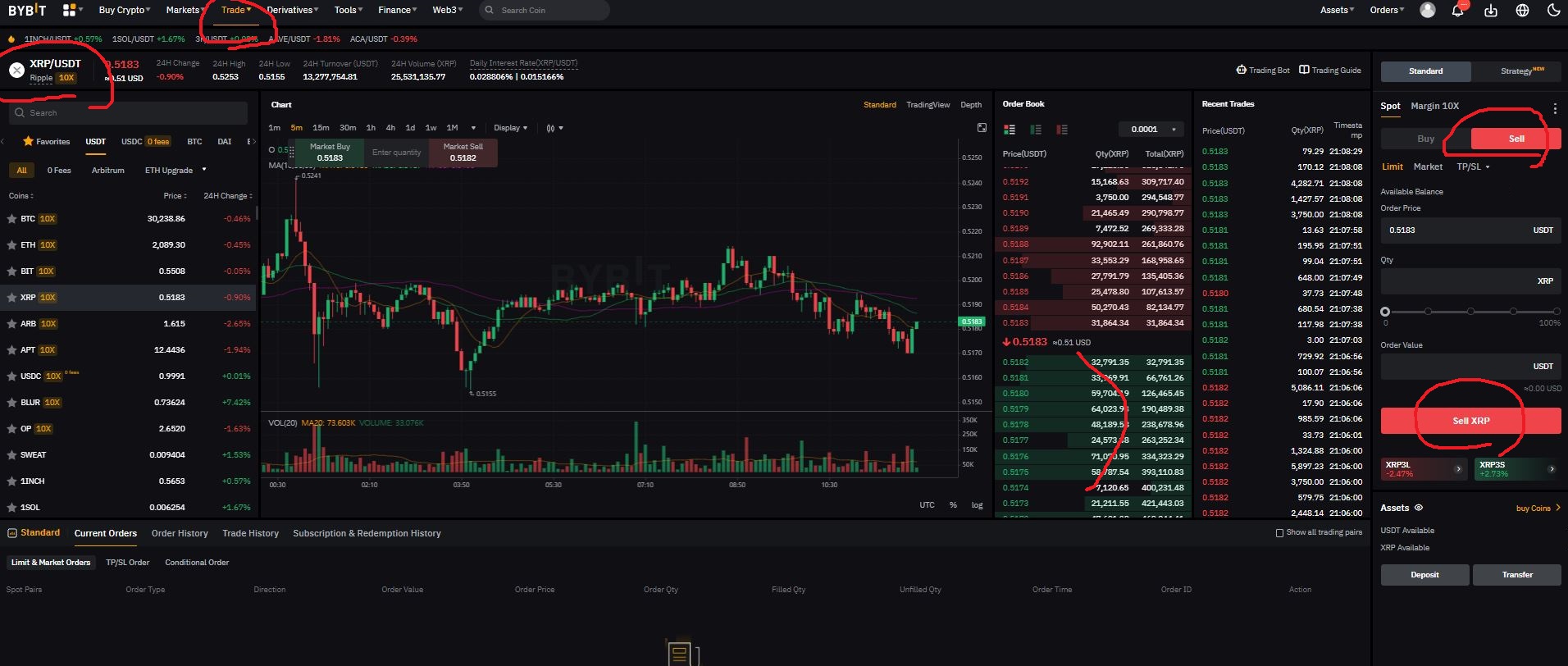Show both bids and asks in order book
1568x666 pixels.
(1010, 130)
